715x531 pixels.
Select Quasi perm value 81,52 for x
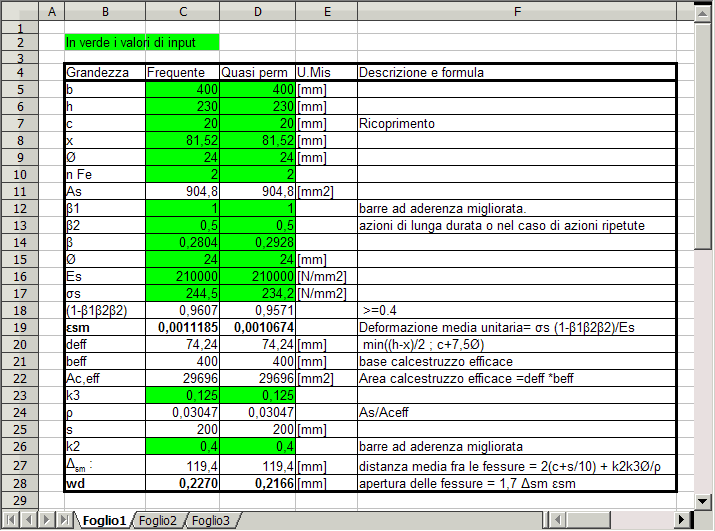click(258, 141)
